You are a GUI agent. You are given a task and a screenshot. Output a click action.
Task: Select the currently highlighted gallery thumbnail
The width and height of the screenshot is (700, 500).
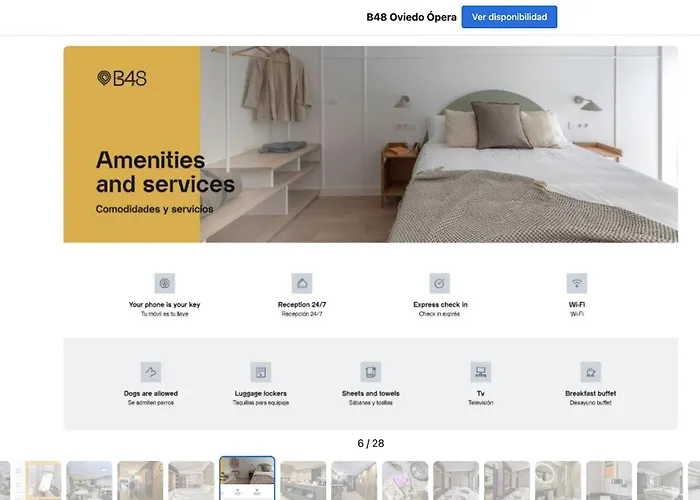pyautogui.click(x=247, y=478)
